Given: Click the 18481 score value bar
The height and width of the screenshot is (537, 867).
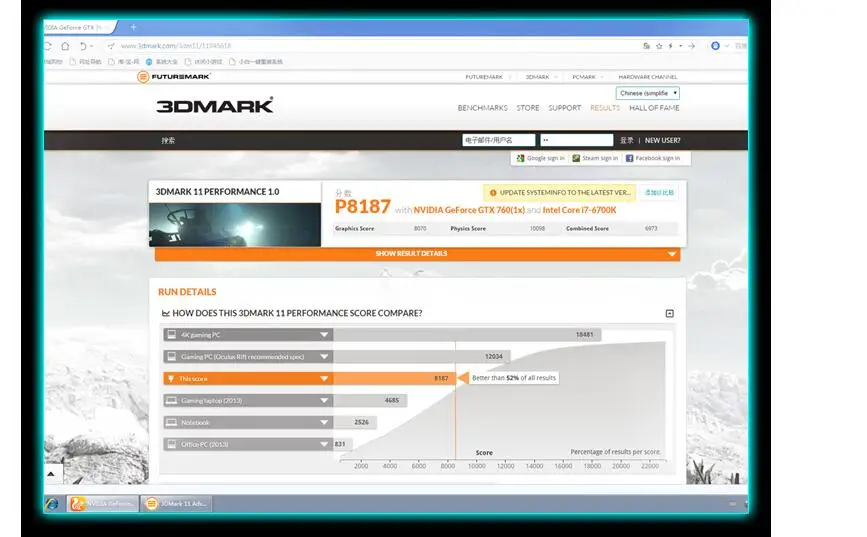Looking at the screenshot, I should coord(467,335).
